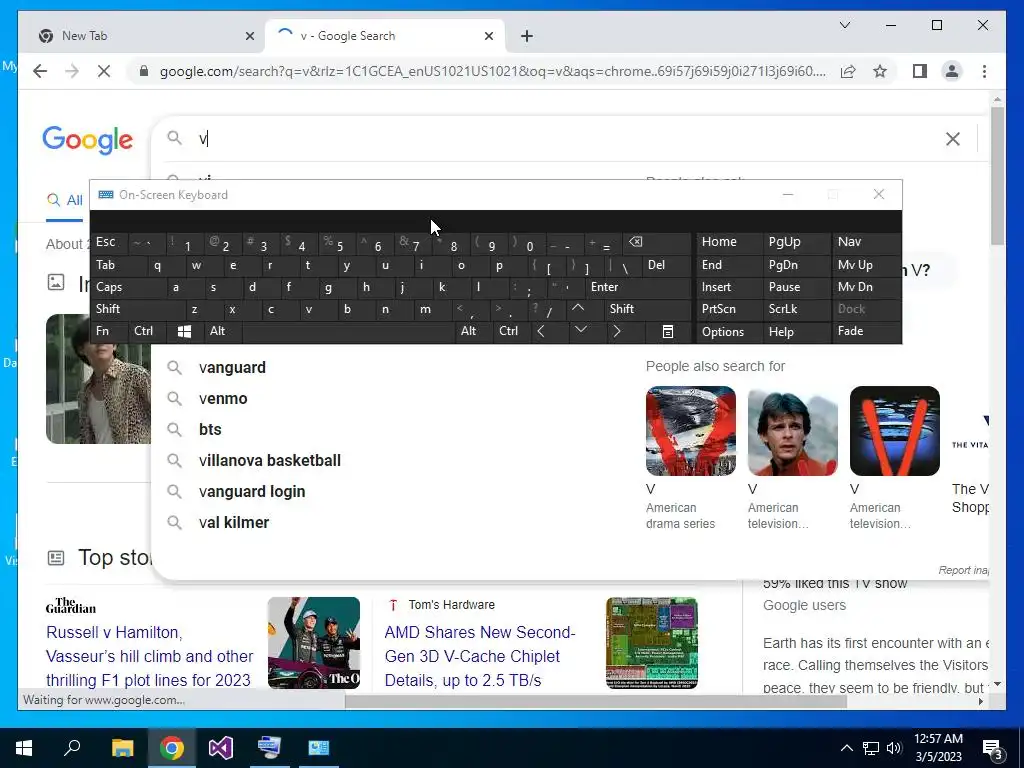Close the New Tab tab
The width and height of the screenshot is (1024, 768).
(x=249, y=36)
